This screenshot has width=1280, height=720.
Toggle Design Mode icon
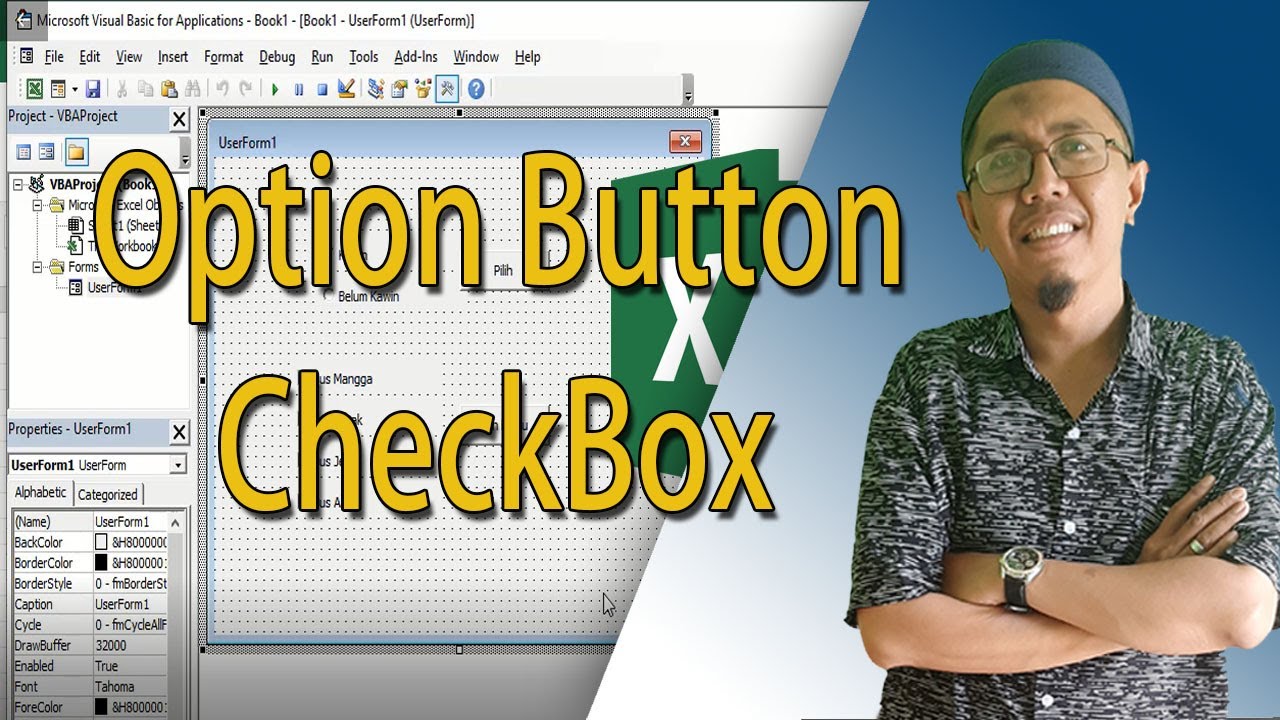click(346, 89)
